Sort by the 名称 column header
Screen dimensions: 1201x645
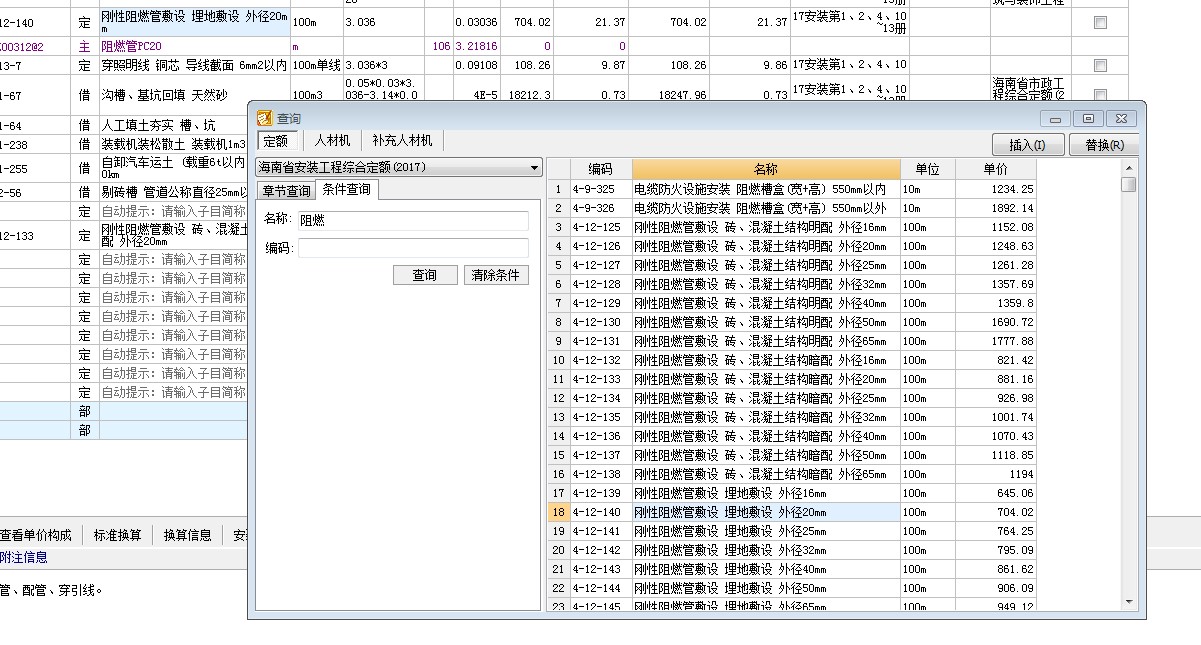click(766, 169)
